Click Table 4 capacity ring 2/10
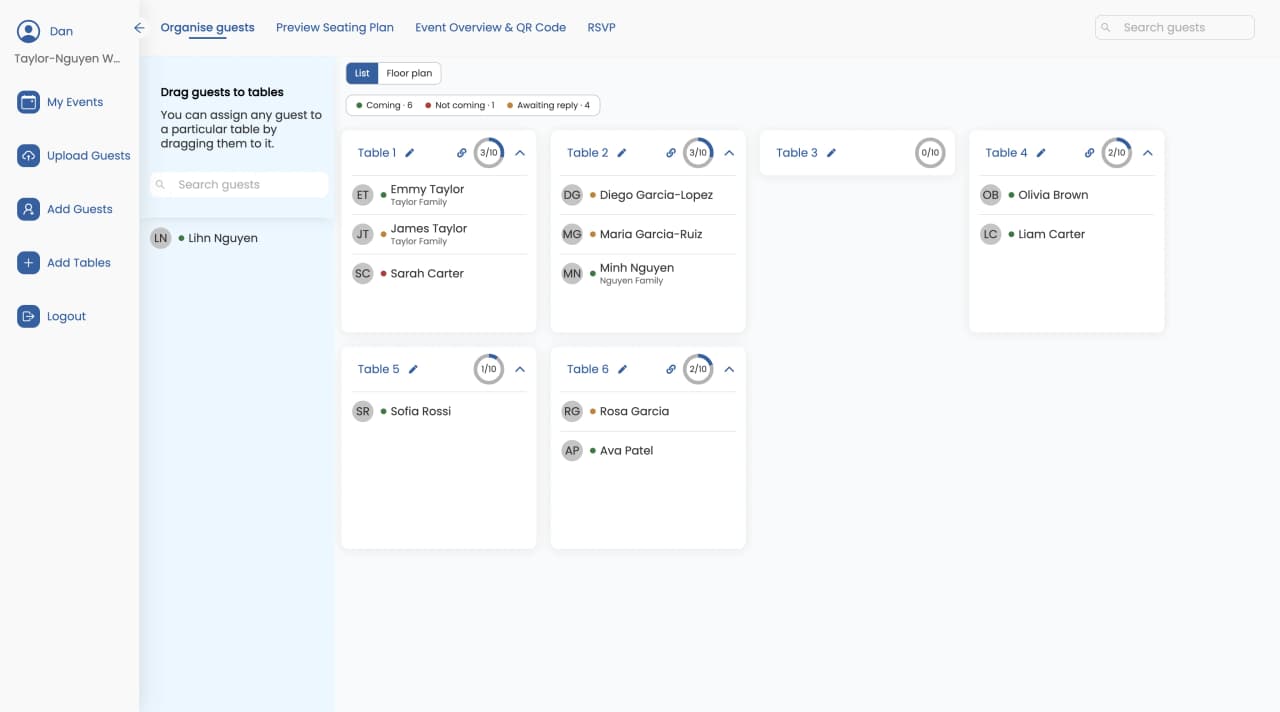This screenshot has height=712, width=1280. (1117, 153)
